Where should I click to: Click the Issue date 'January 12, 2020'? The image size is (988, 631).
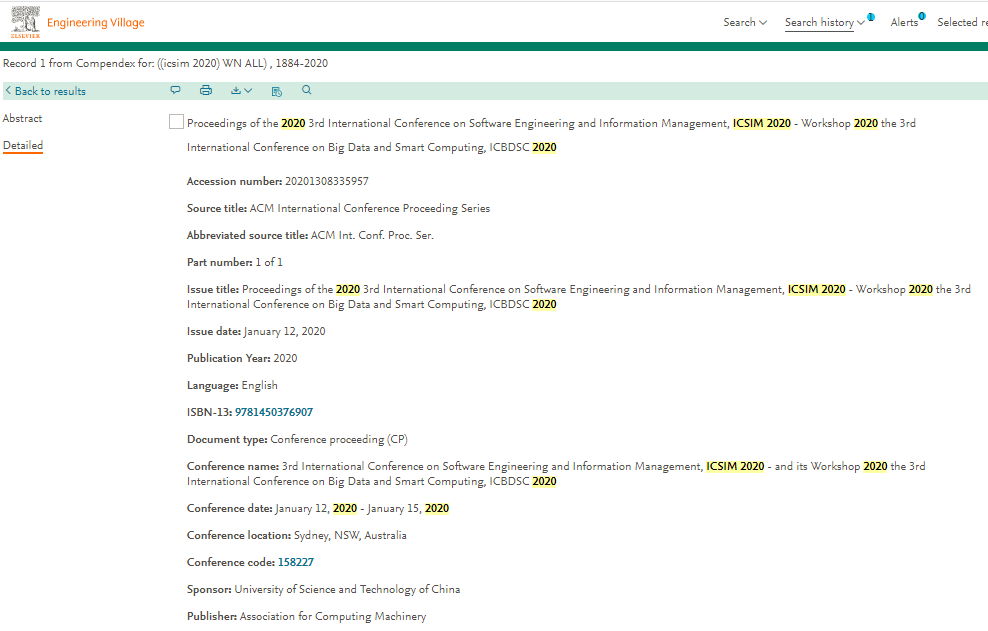tap(285, 332)
